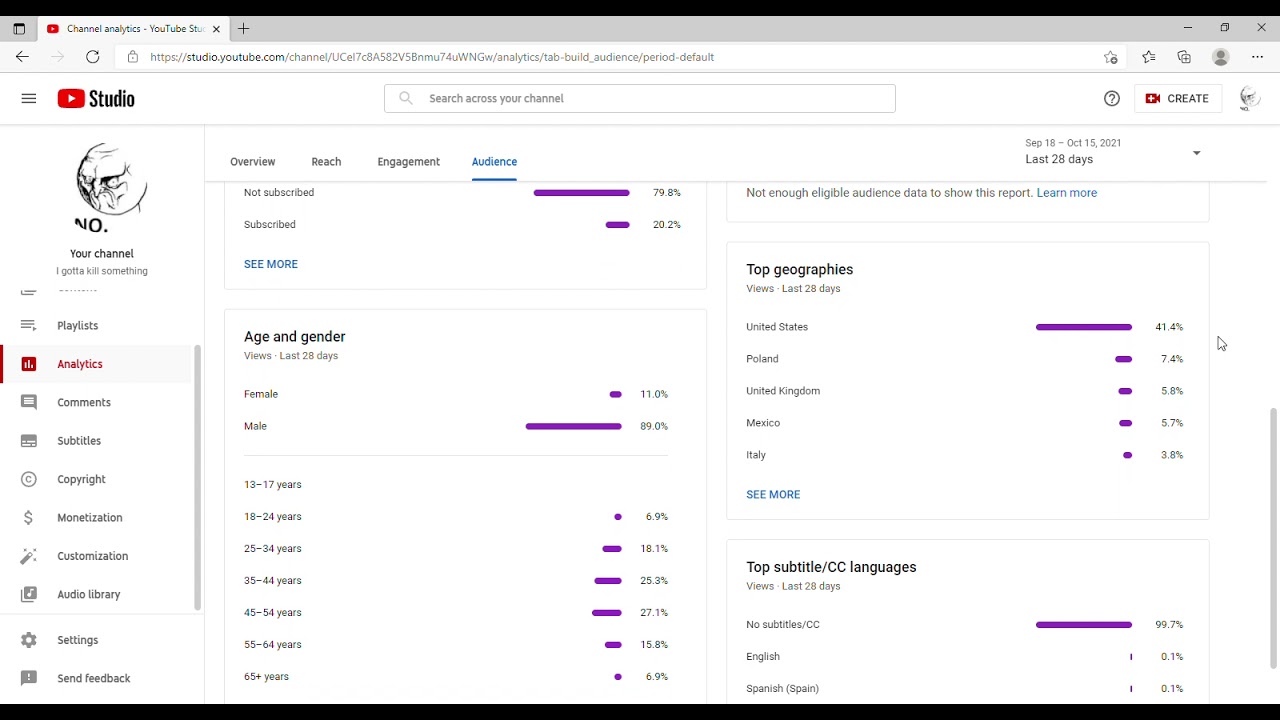Screen dimensions: 1280x720
Task: Click the Learn more link
Action: [x=1067, y=193]
